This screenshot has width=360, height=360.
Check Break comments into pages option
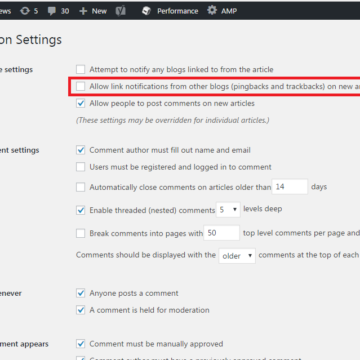pyautogui.click(x=80, y=233)
